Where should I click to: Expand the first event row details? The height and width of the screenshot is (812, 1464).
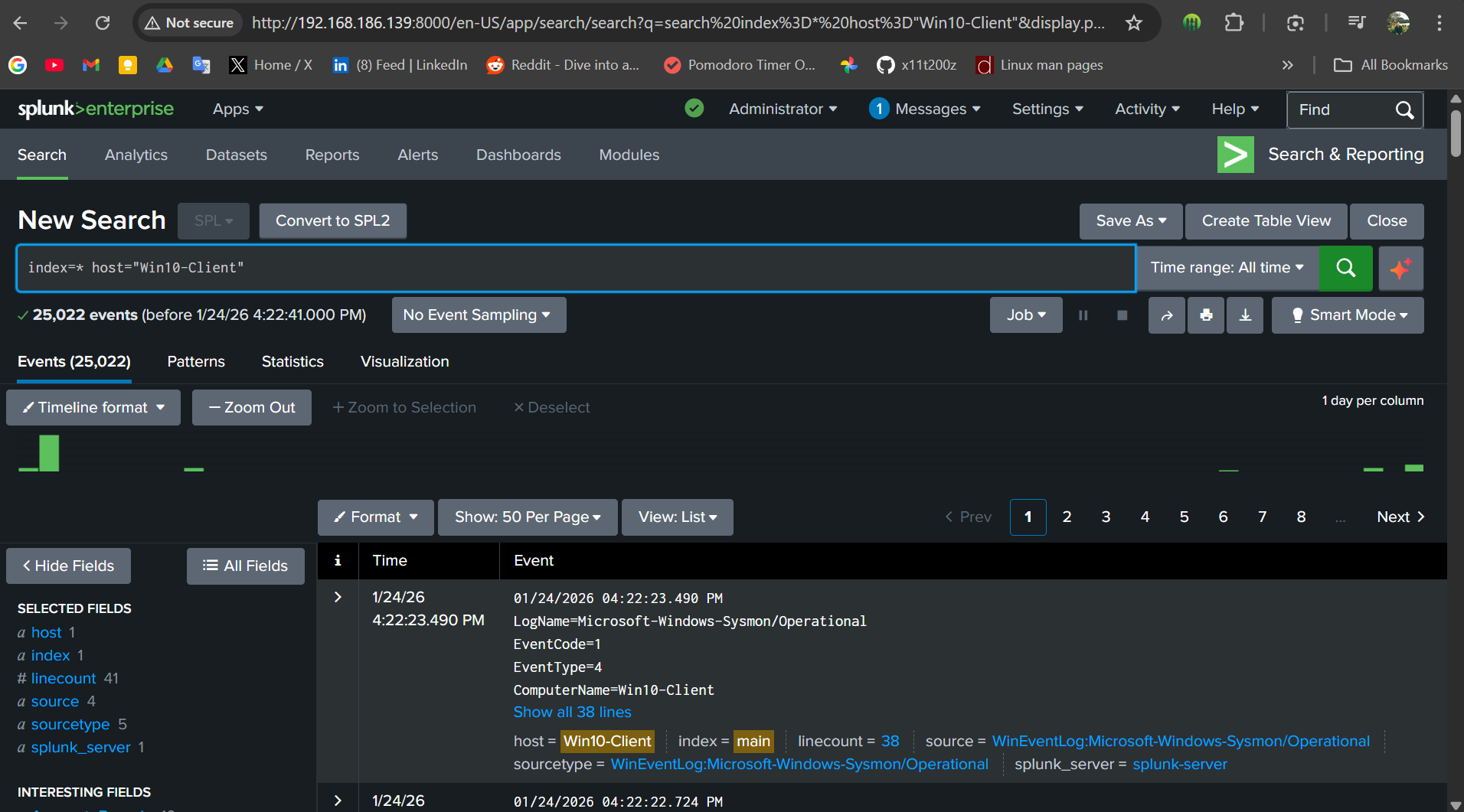pyautogui.click(x=338, y=597)
